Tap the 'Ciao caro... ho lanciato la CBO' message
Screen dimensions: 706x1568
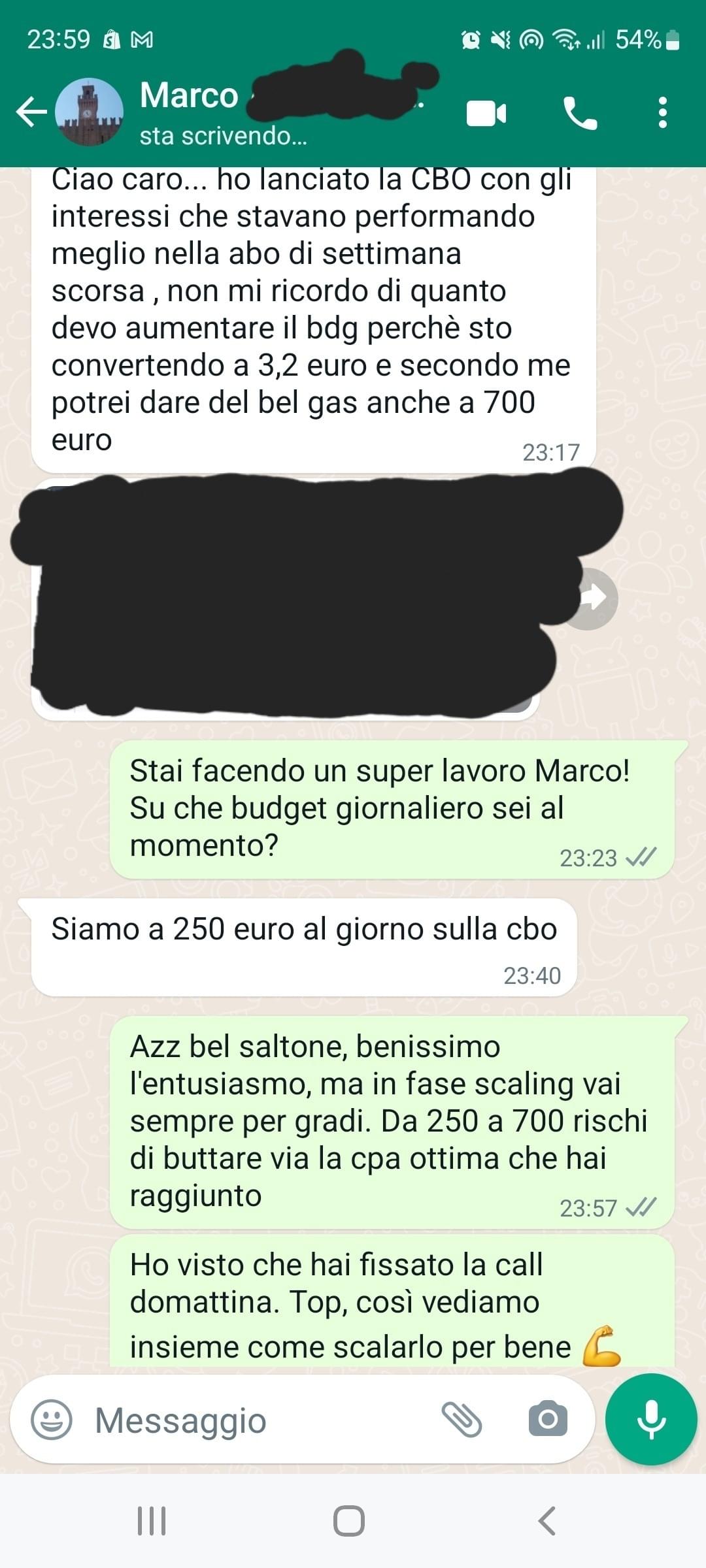click(313, 319)
